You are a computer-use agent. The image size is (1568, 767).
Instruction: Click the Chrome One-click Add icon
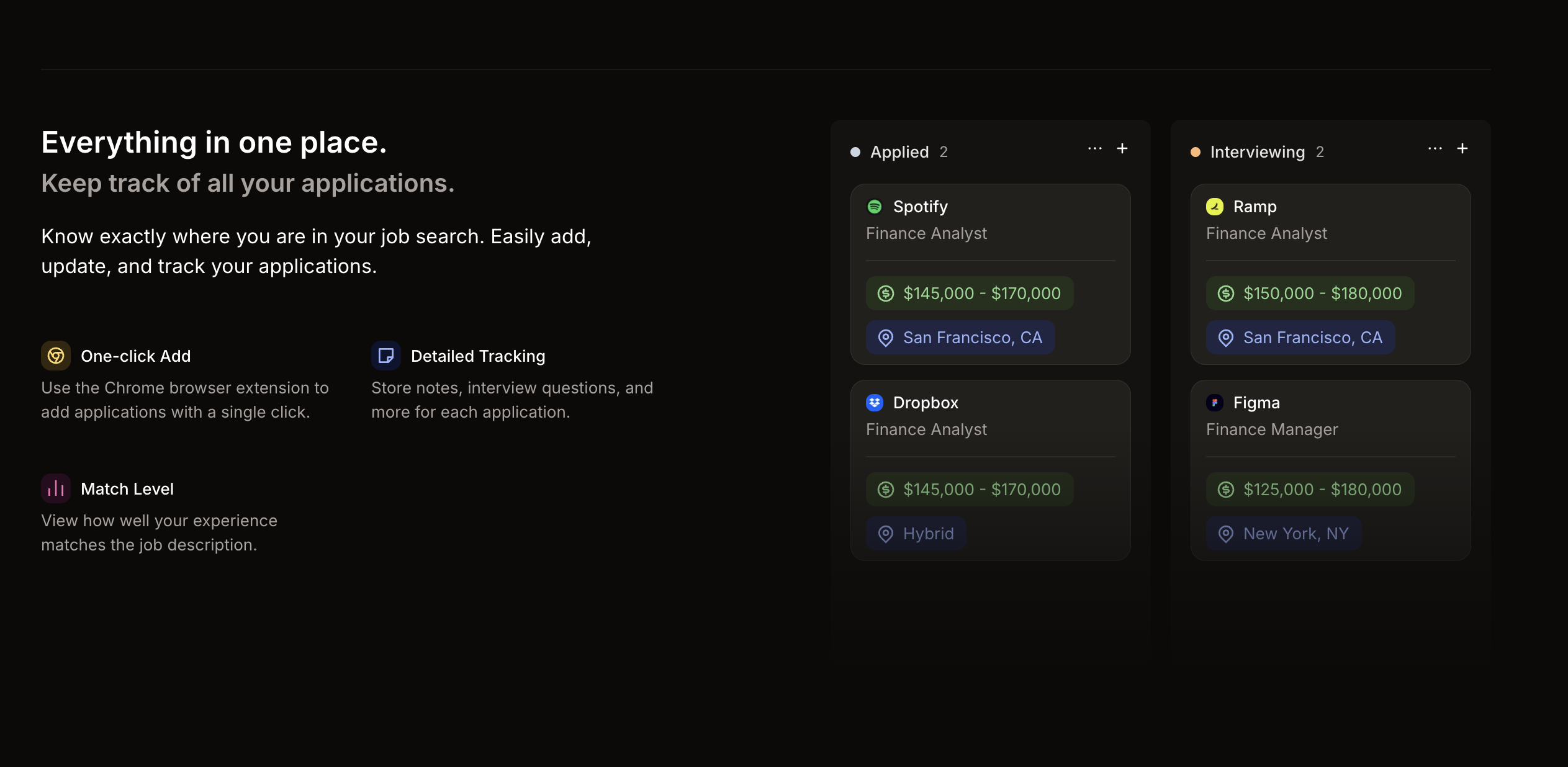(56, 356)
